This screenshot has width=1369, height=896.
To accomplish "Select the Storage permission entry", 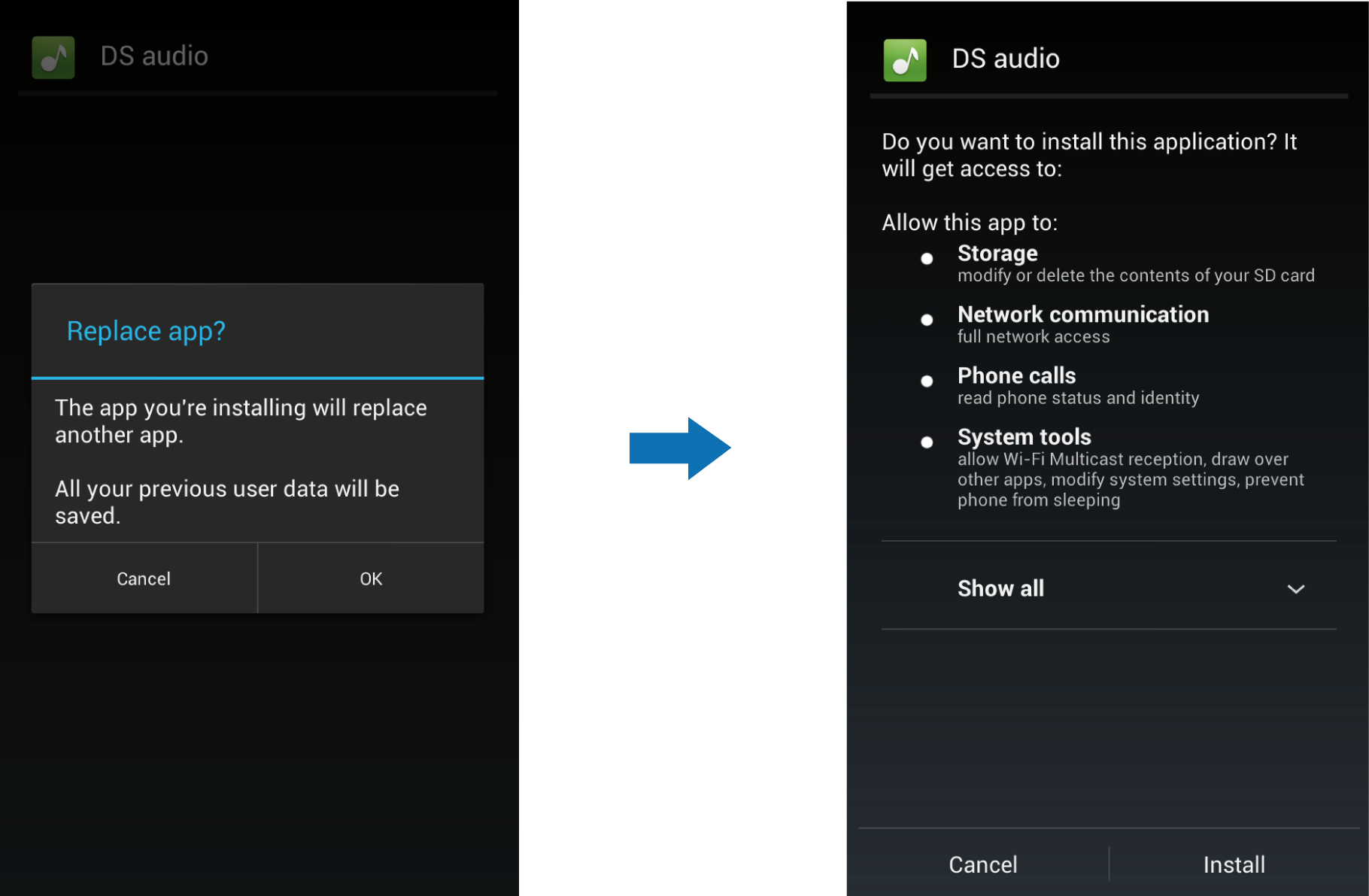I will coord(1118,263).
